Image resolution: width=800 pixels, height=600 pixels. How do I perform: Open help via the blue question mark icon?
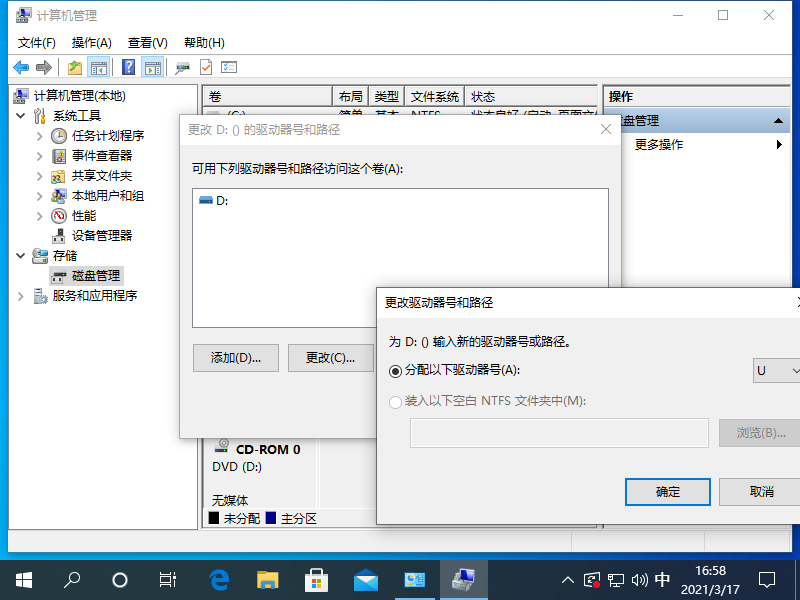pyautogui.click(x=130, y=67)
